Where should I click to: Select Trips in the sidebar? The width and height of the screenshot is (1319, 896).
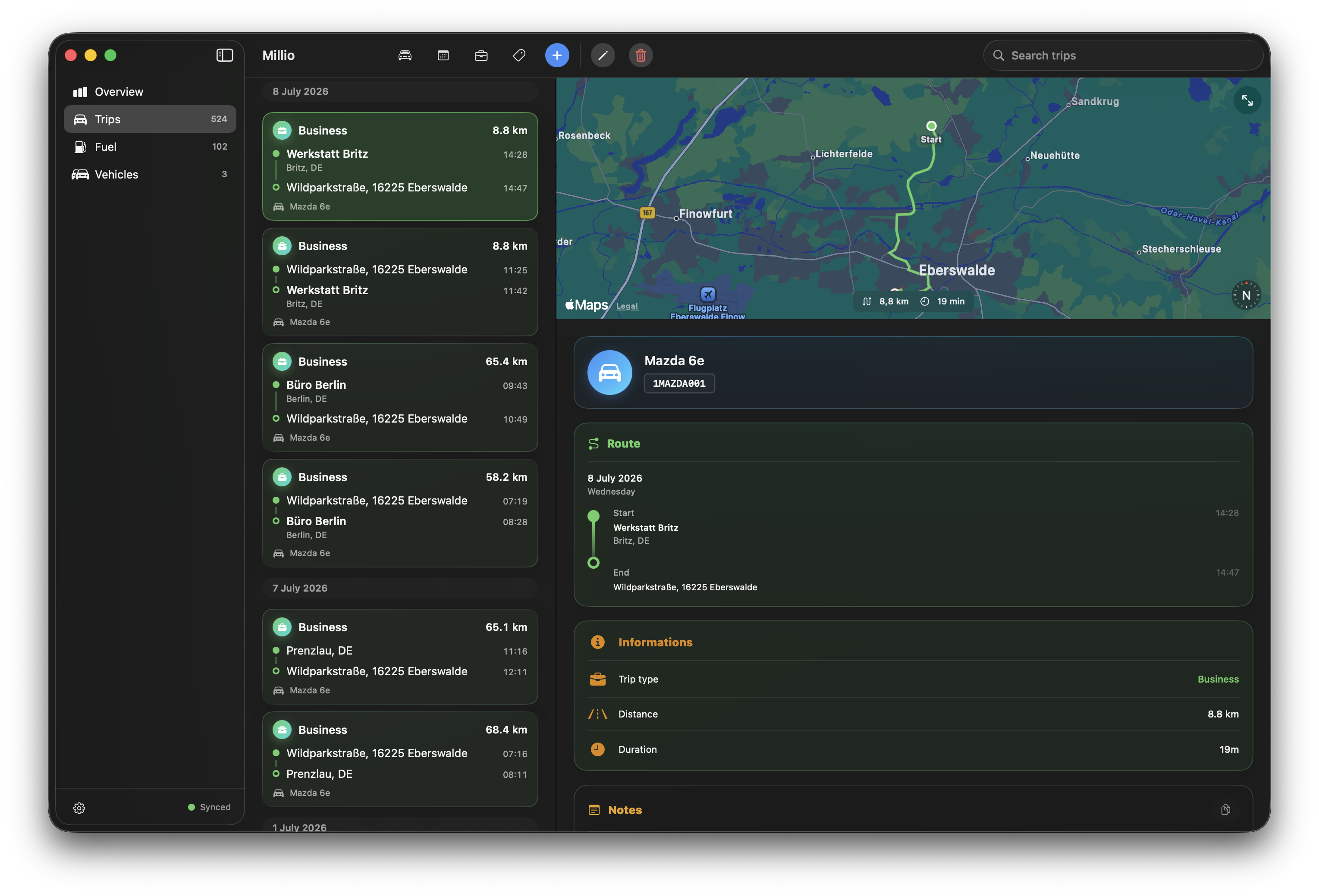(x=150, y=119)
